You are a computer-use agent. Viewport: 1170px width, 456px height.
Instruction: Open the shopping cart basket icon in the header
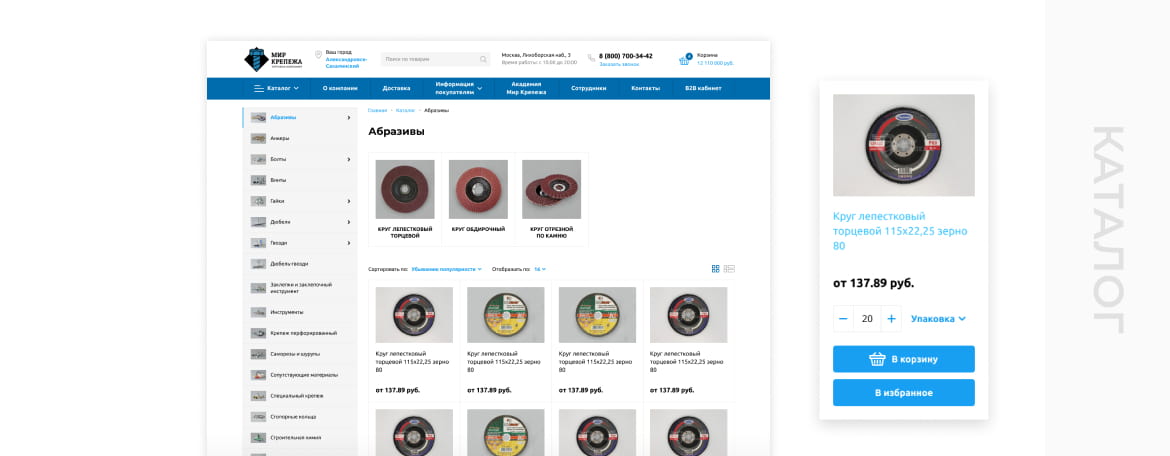(684, 60)
